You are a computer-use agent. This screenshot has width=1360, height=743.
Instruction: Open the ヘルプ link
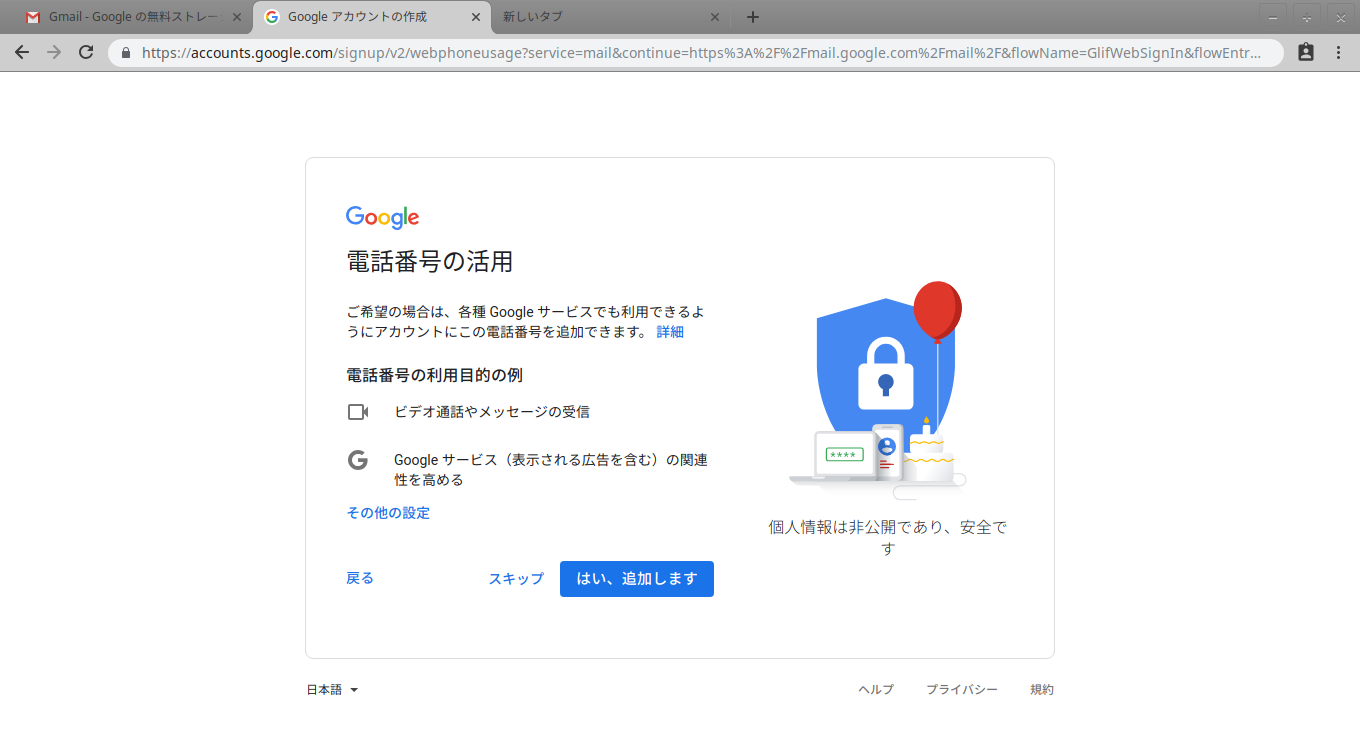(x=876, y=690)
